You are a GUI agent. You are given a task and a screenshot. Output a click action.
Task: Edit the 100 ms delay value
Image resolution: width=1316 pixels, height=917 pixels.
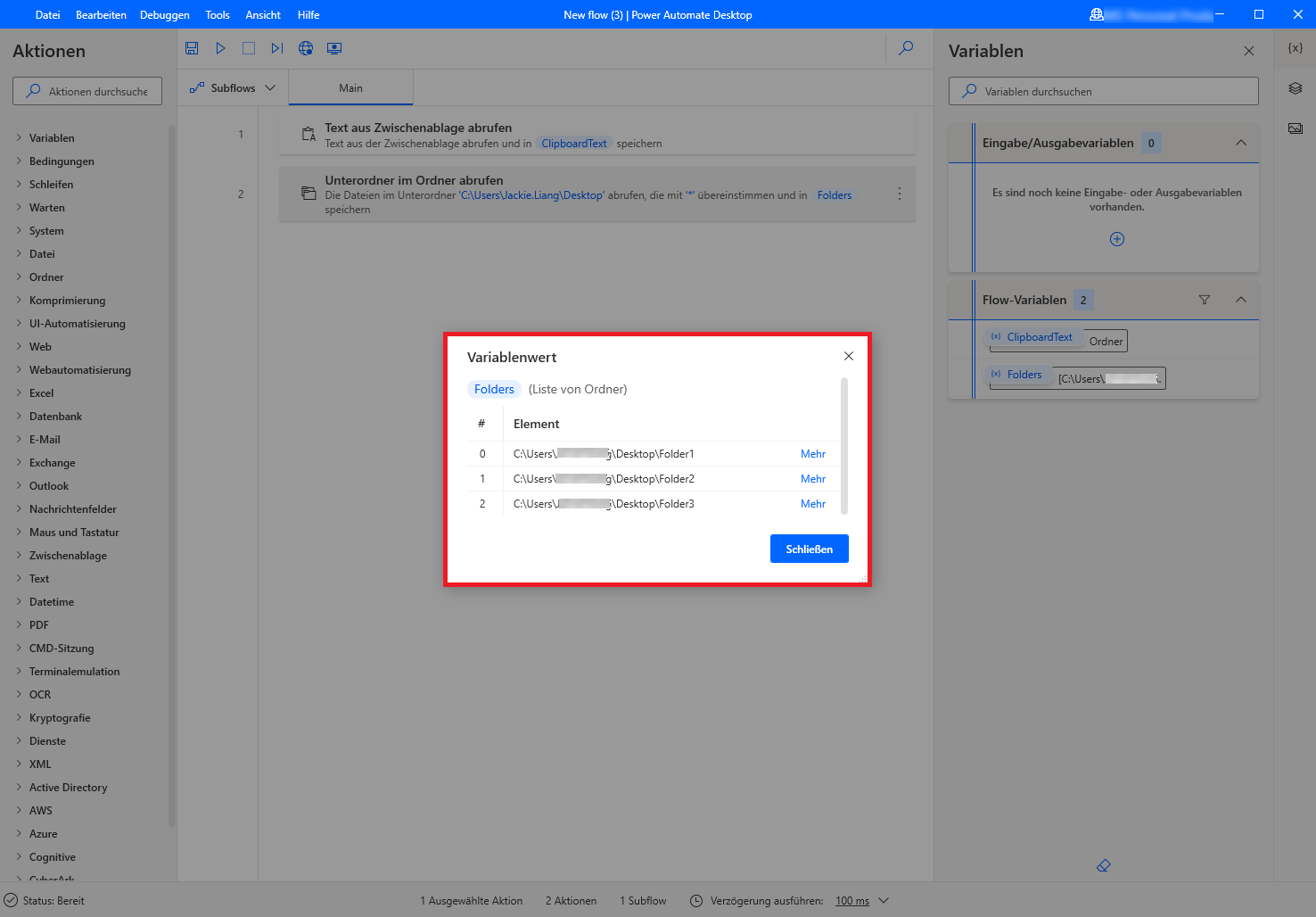tap(852, 901)
